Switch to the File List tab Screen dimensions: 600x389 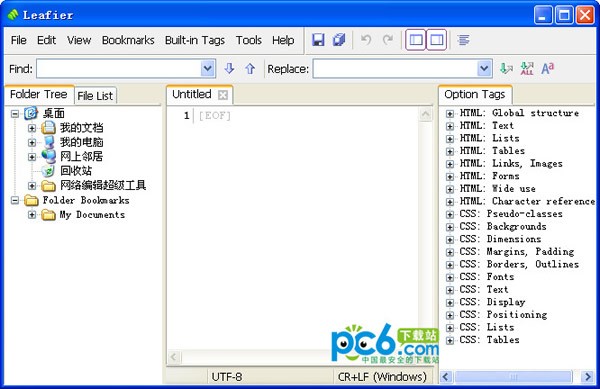pos(95,96)
